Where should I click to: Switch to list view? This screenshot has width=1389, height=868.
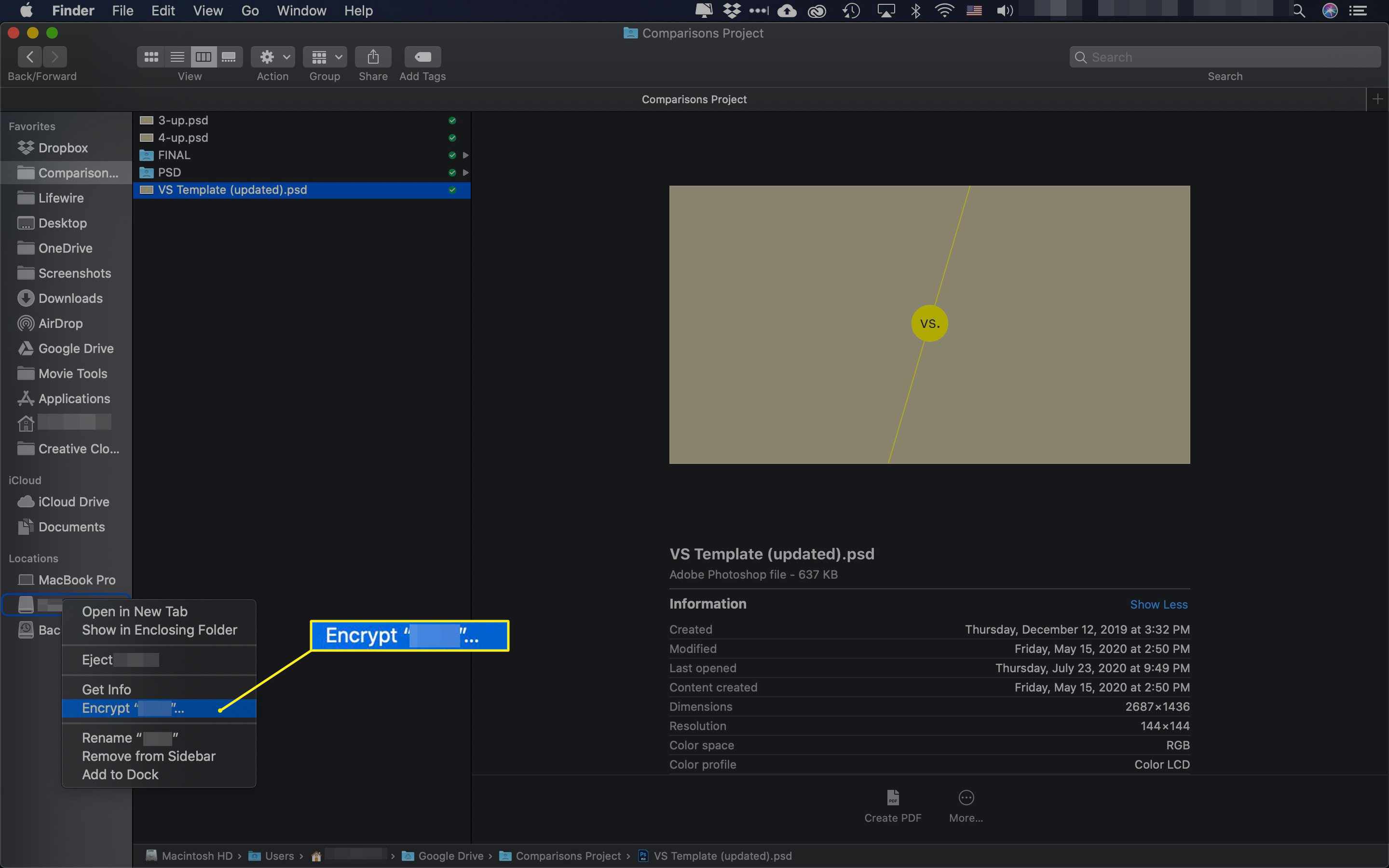pos(177,57)
